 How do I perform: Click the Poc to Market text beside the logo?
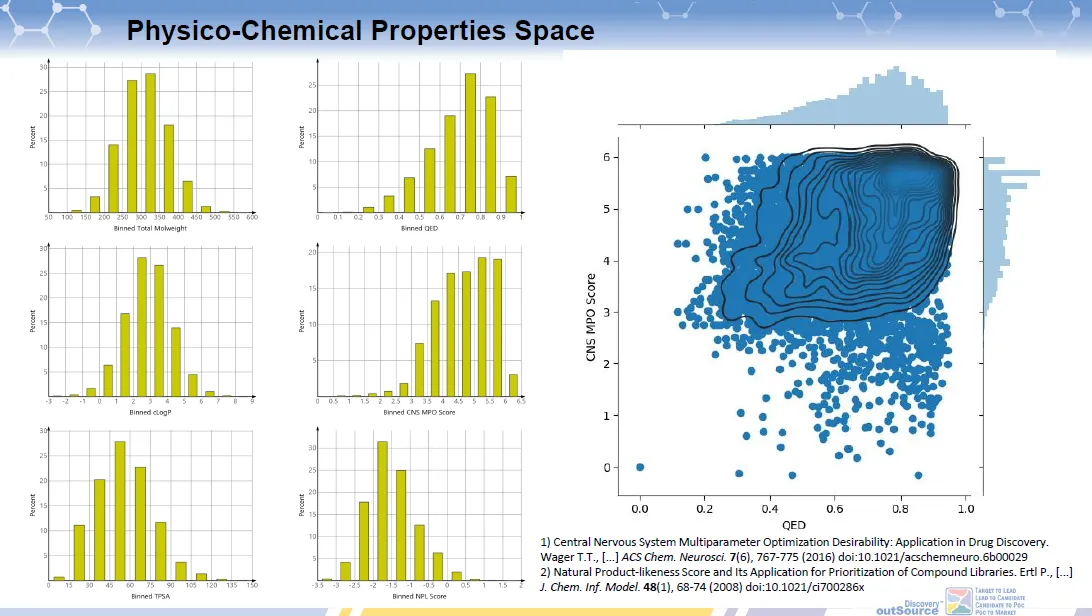pos(995,611)
